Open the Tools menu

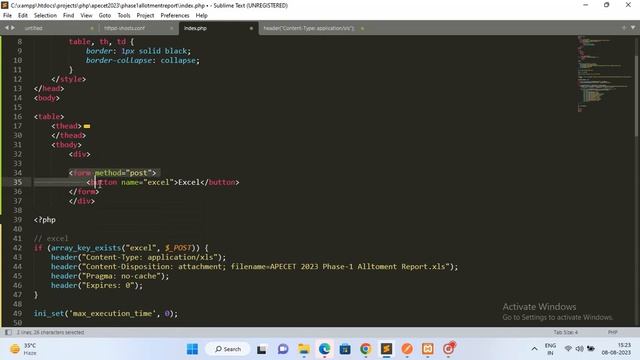(x=124, y=16)
